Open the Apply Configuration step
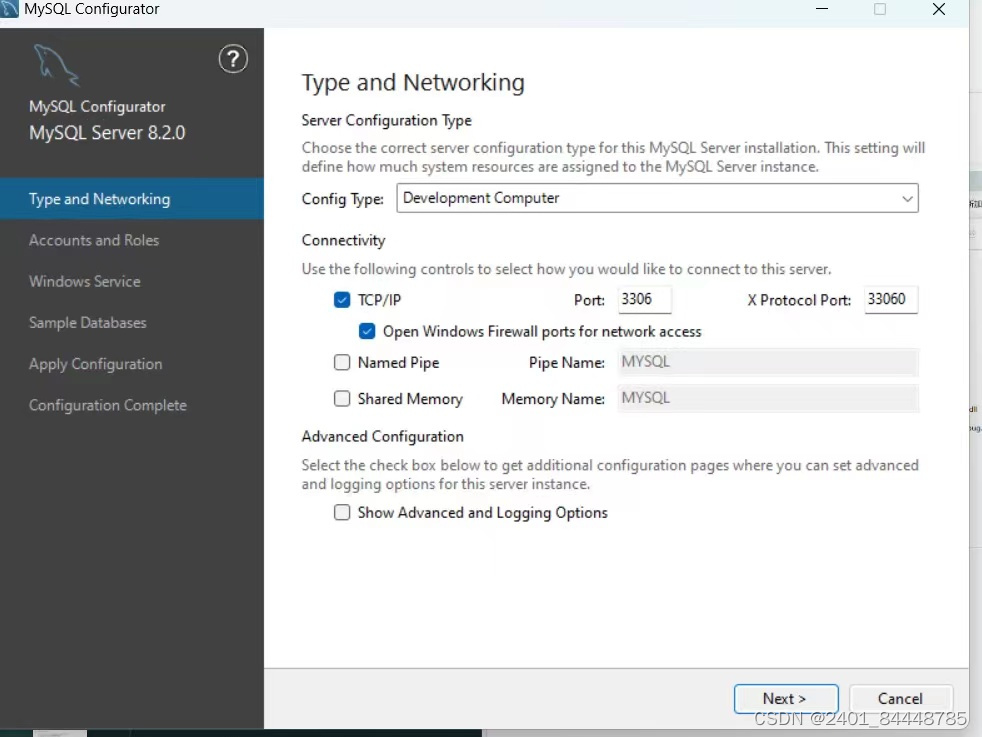982x737 pixels. point(95,364)
